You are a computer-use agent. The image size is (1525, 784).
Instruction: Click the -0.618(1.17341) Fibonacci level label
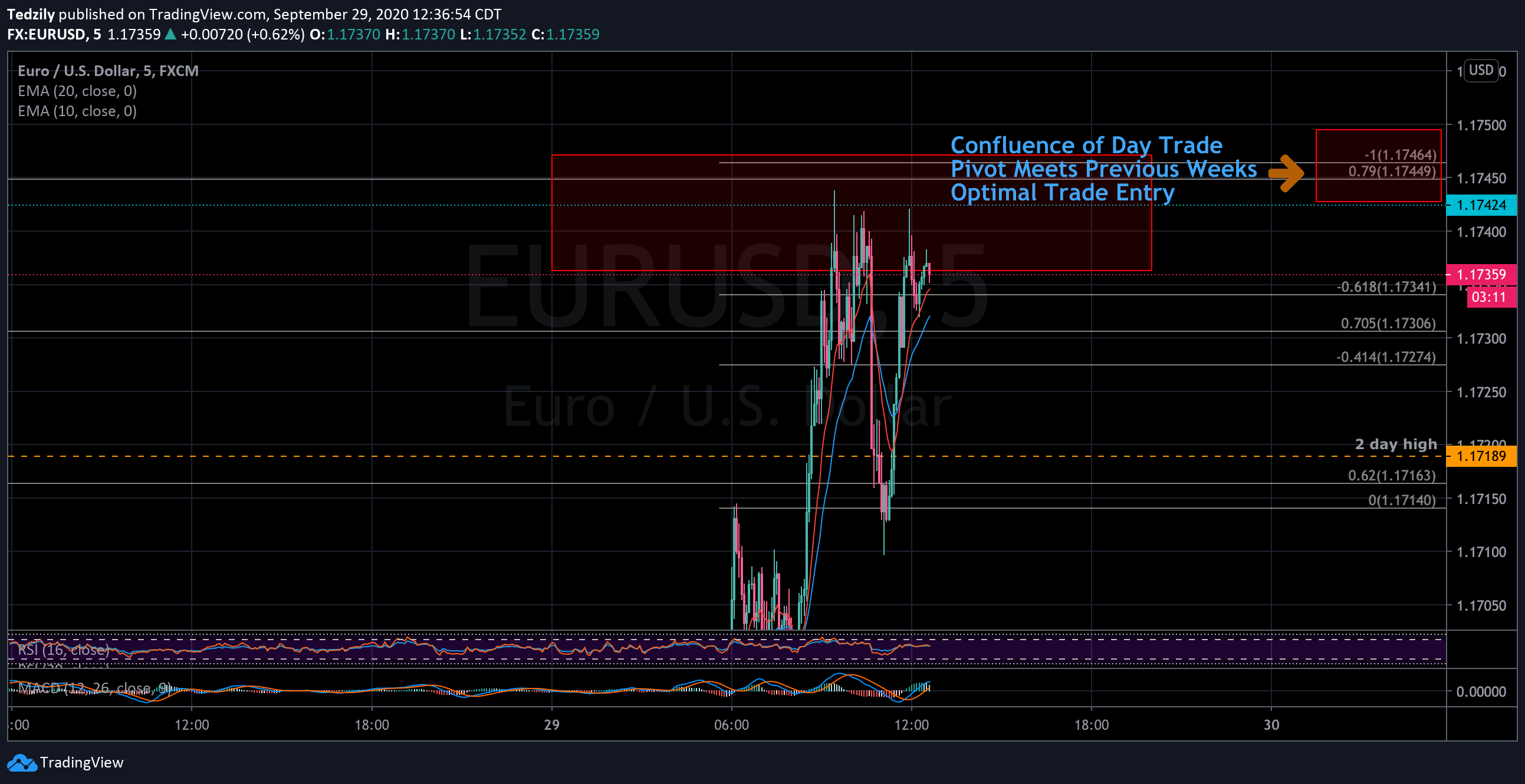(x=1386, y=287)
